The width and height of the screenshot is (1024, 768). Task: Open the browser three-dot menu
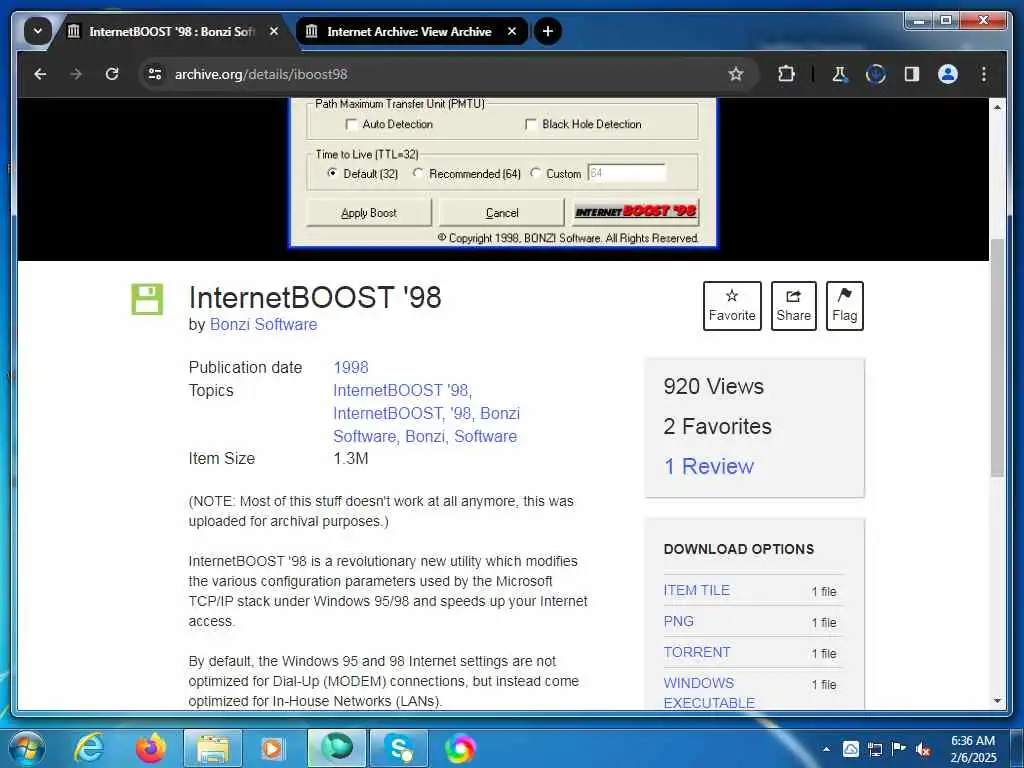pos(984,74)
